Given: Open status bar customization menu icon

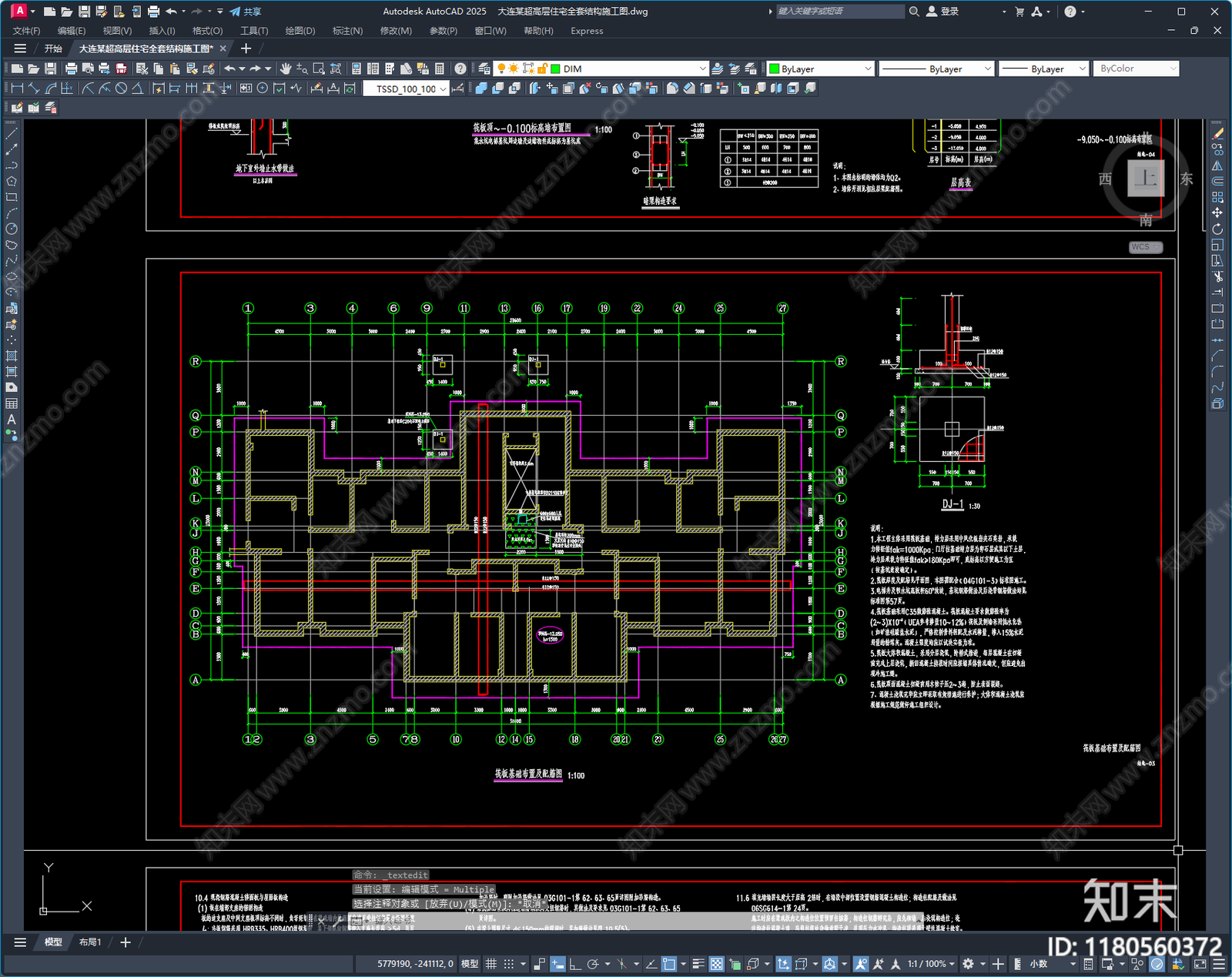Looking at the screenshot, I should 1219,964.
